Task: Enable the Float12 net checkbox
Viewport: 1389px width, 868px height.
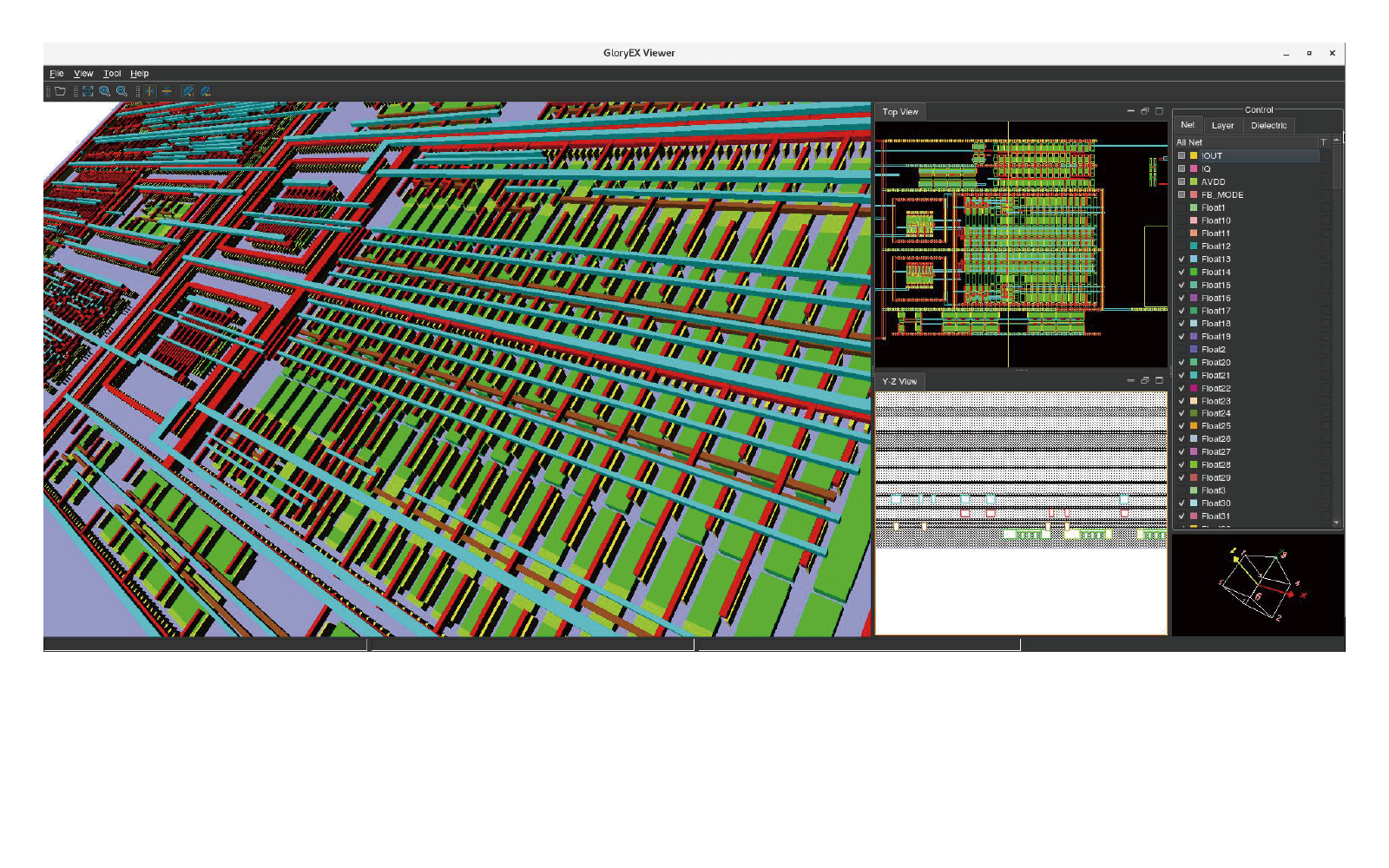Action: click(1182, 247)
